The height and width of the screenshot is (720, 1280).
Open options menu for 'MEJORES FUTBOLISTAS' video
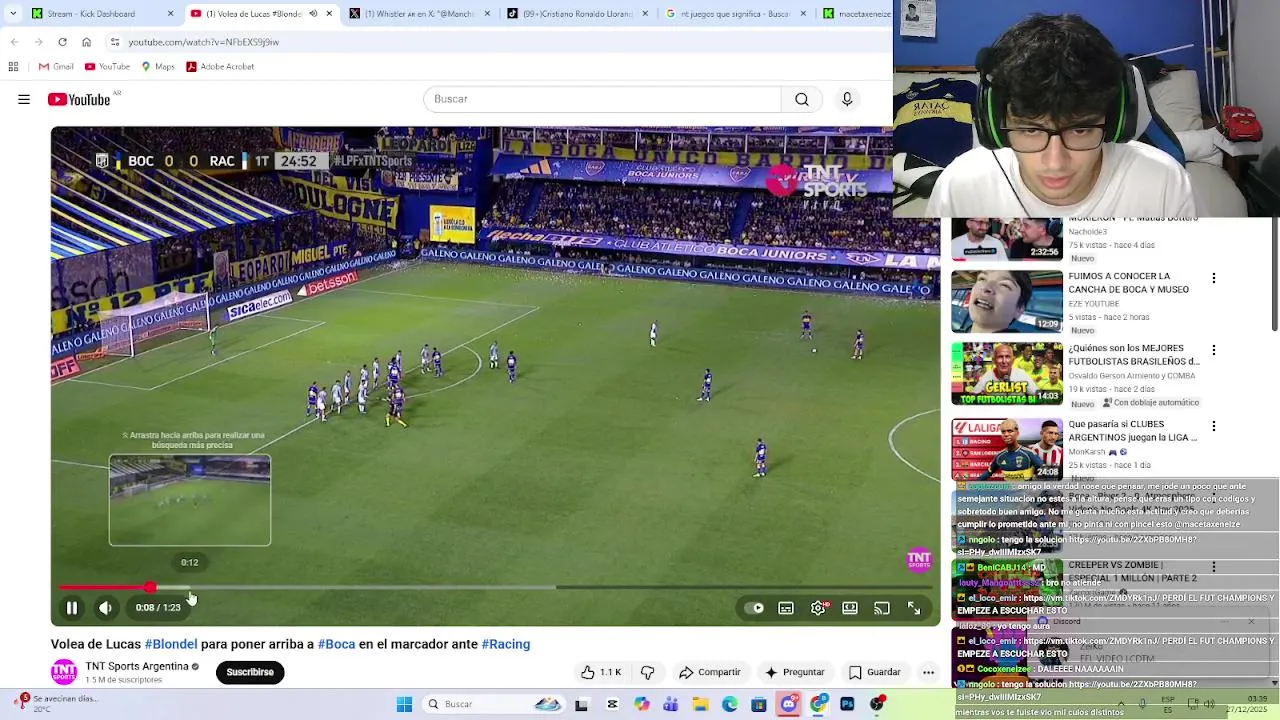pyautogui.click(x=1214, y=350)
